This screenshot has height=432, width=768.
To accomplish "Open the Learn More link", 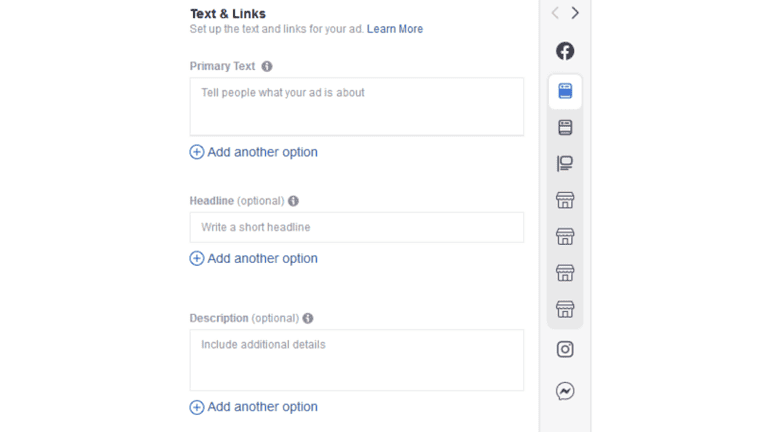I will (395, 29).
